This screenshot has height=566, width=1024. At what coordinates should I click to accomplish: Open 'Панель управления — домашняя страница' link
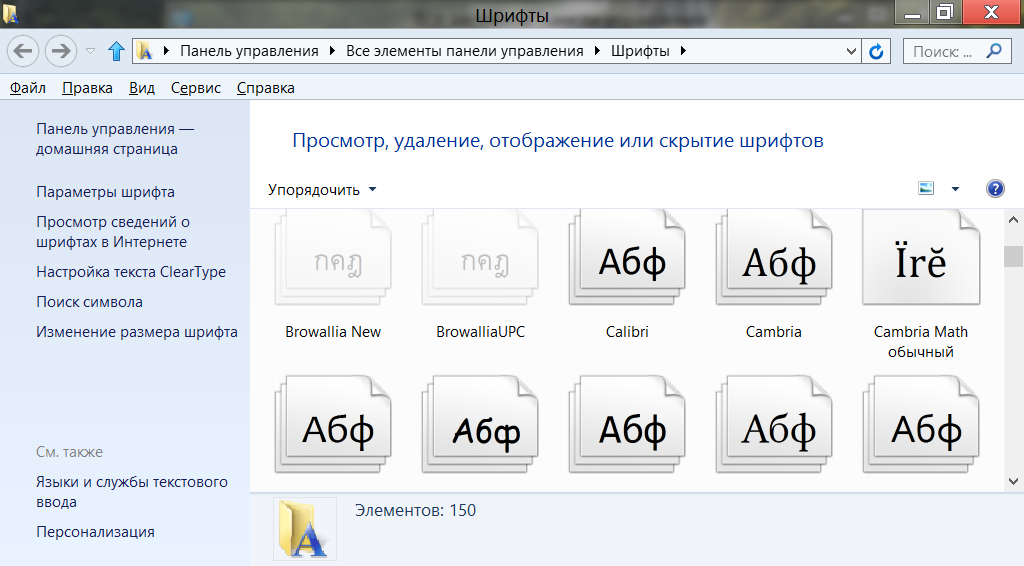point(115,138)
